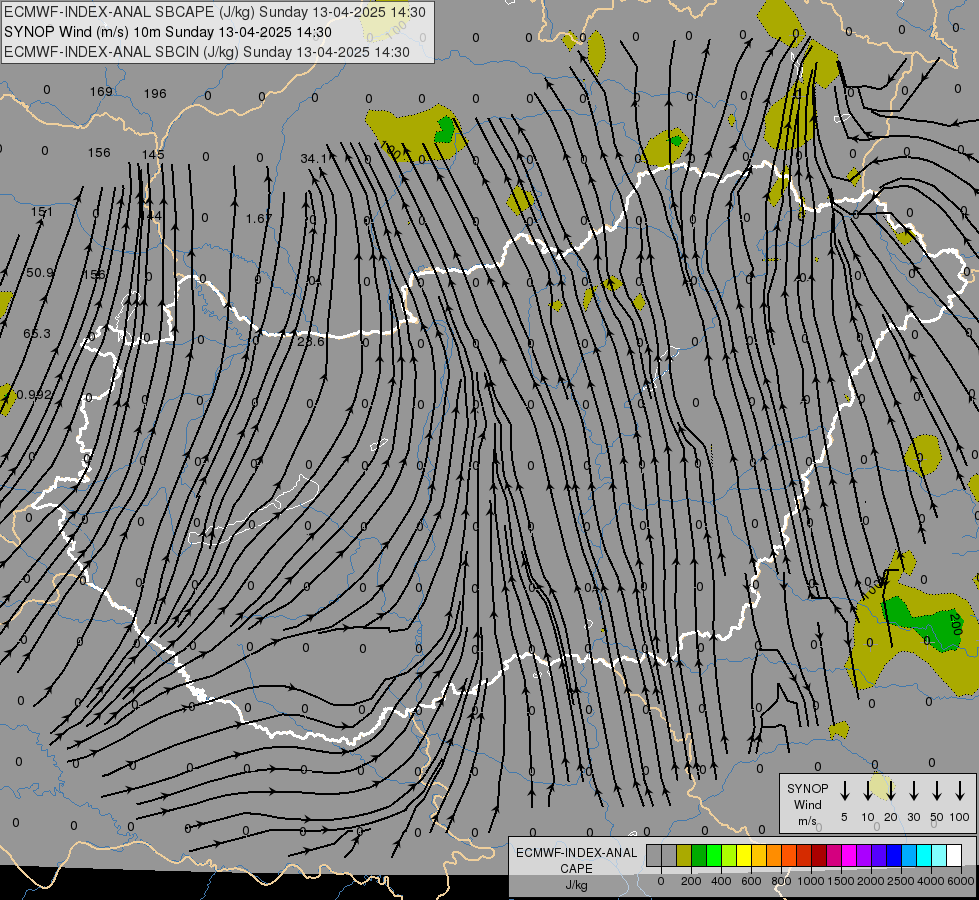This screenshot has height=900, width=979.
Task: Click the 1000 tick label on CAPE scale
Action: point(810,881)
